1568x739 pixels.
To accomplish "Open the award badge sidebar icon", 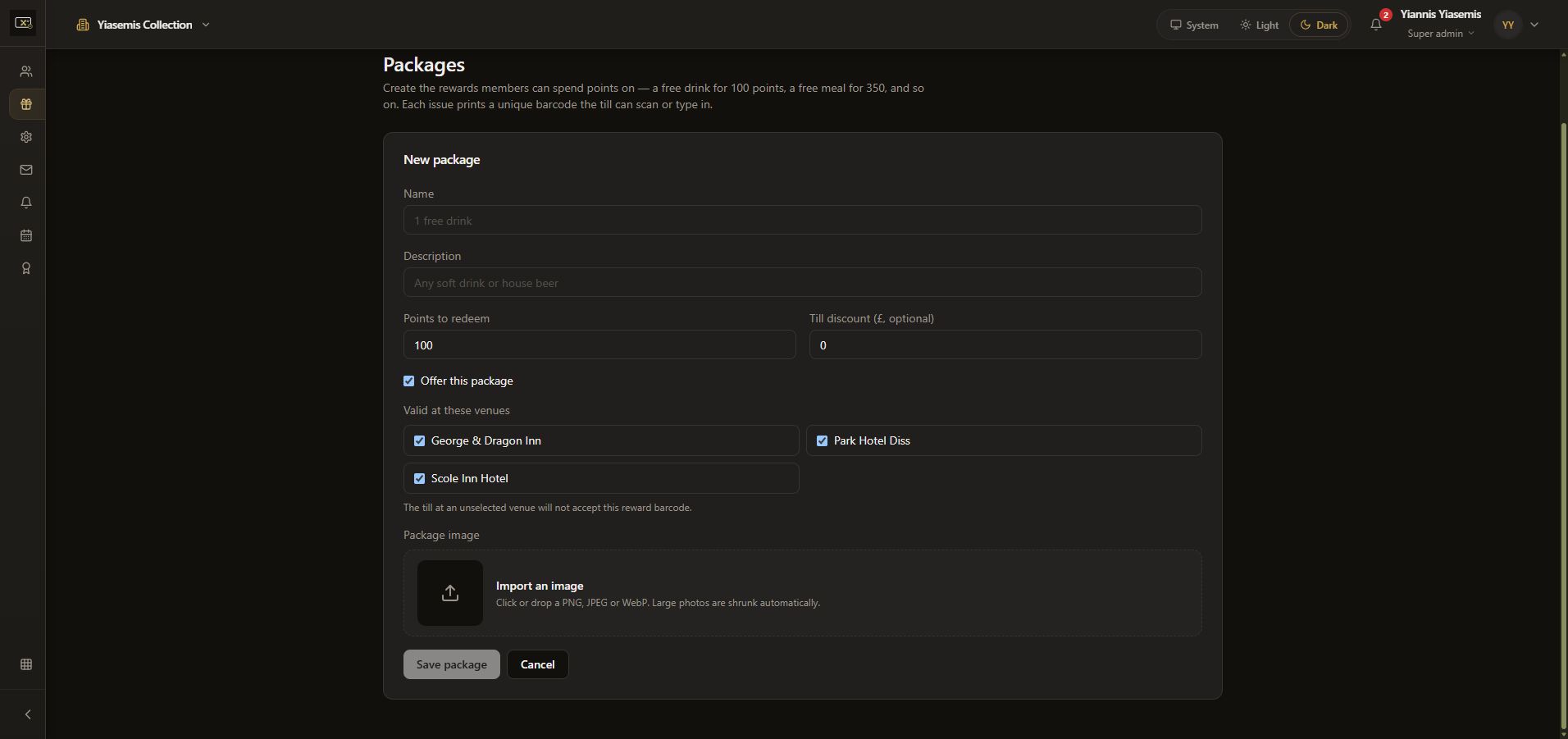I will coord(26,268).
